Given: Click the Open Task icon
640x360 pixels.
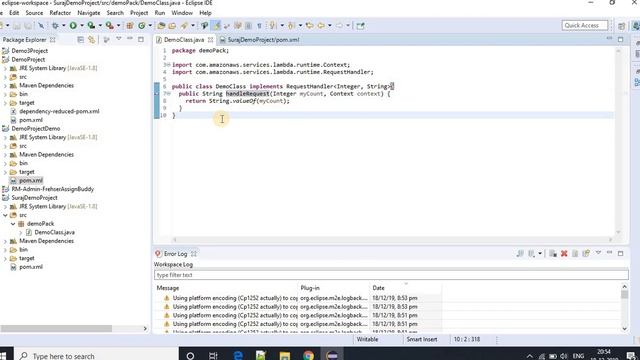Looking at the screenshot, I should pyautogui.click(x=172, y=26).
